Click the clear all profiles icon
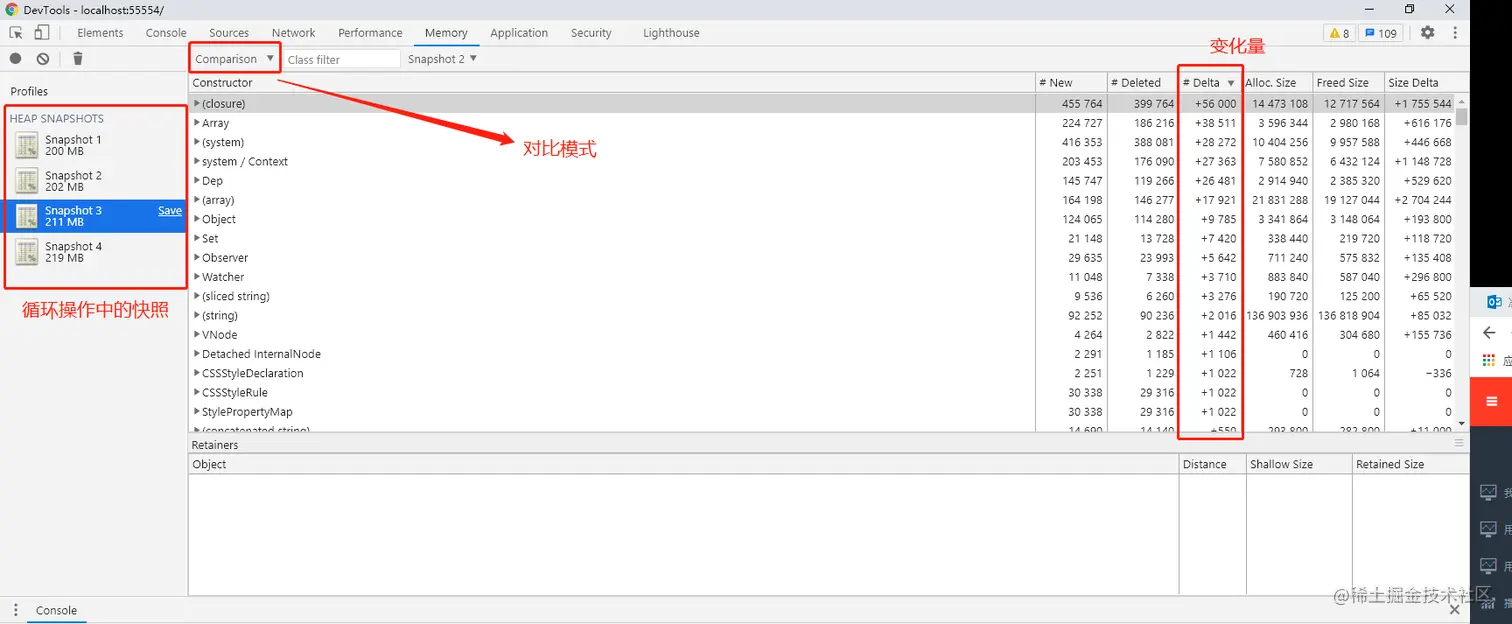Viewport: 1512px width, 624px height. click(42, 58)
